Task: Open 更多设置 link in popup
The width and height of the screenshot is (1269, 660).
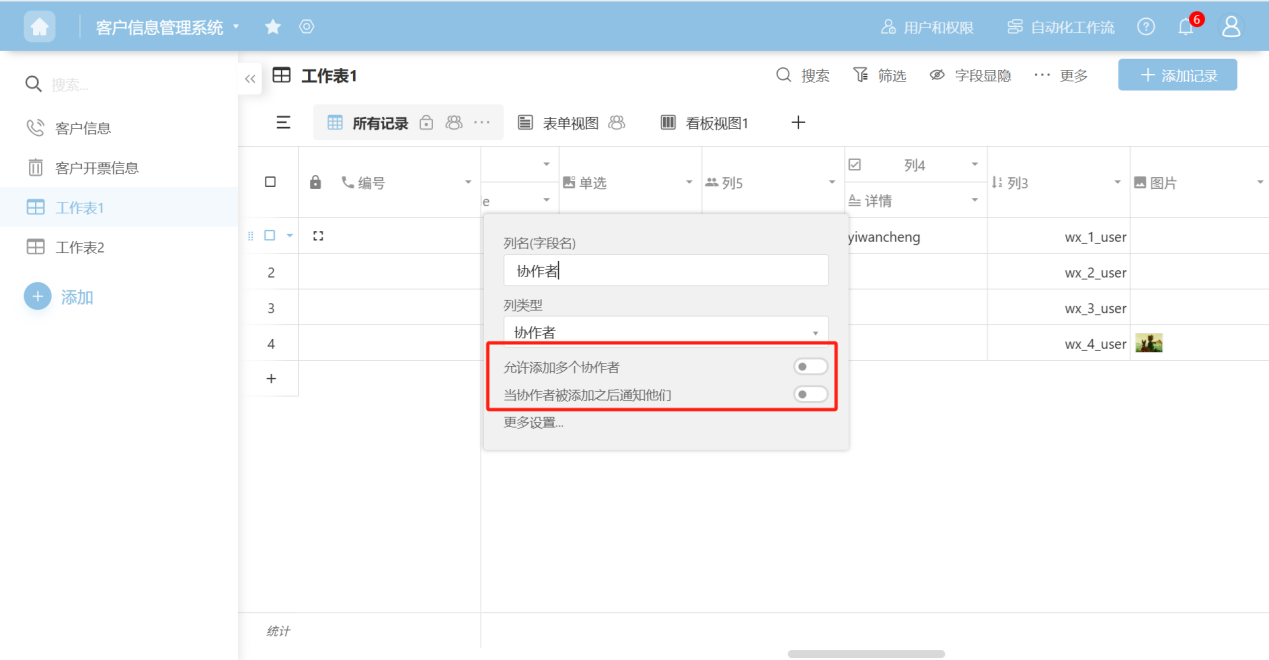Action: (x=533, y=422)
